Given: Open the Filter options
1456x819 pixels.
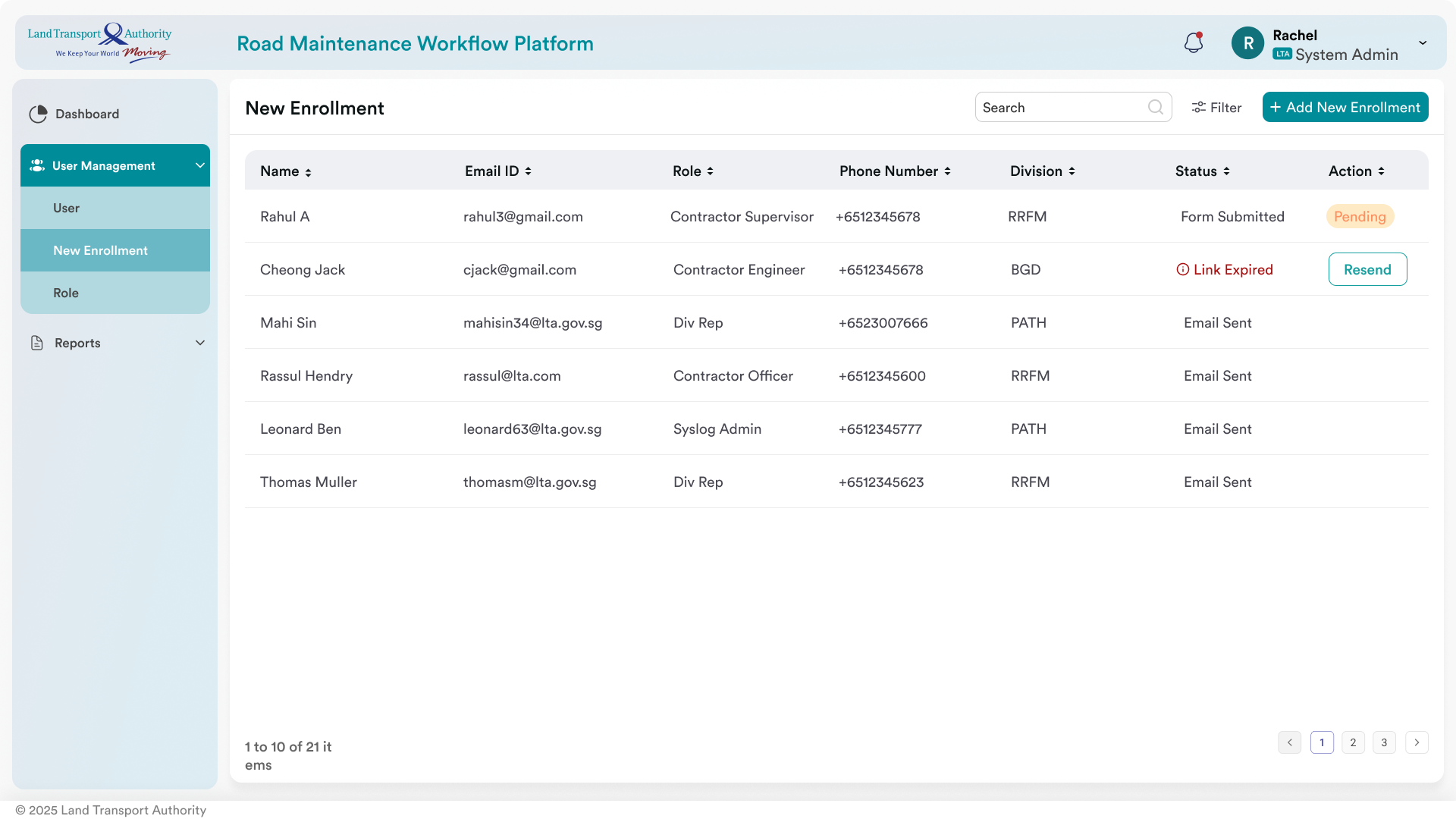Looking at the screenshot, I should pyautogui.click(x=1216, y=108).
